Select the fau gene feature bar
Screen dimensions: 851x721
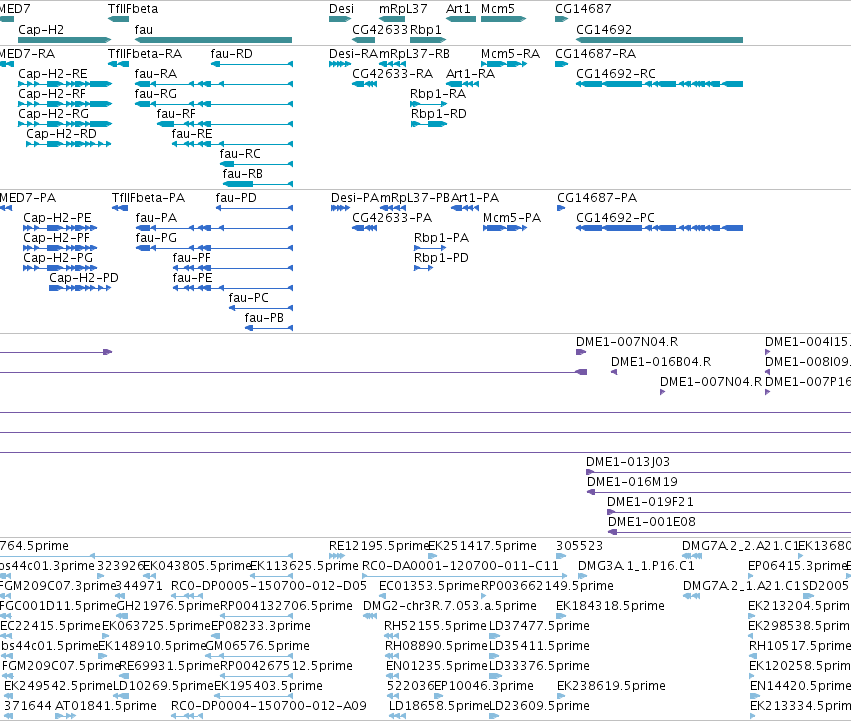click(213, 40)
